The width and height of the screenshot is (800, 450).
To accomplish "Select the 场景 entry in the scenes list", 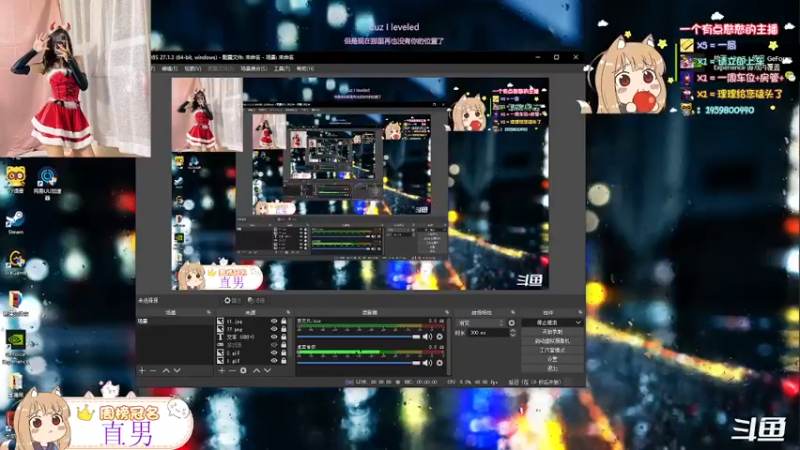I will (174, 321).
